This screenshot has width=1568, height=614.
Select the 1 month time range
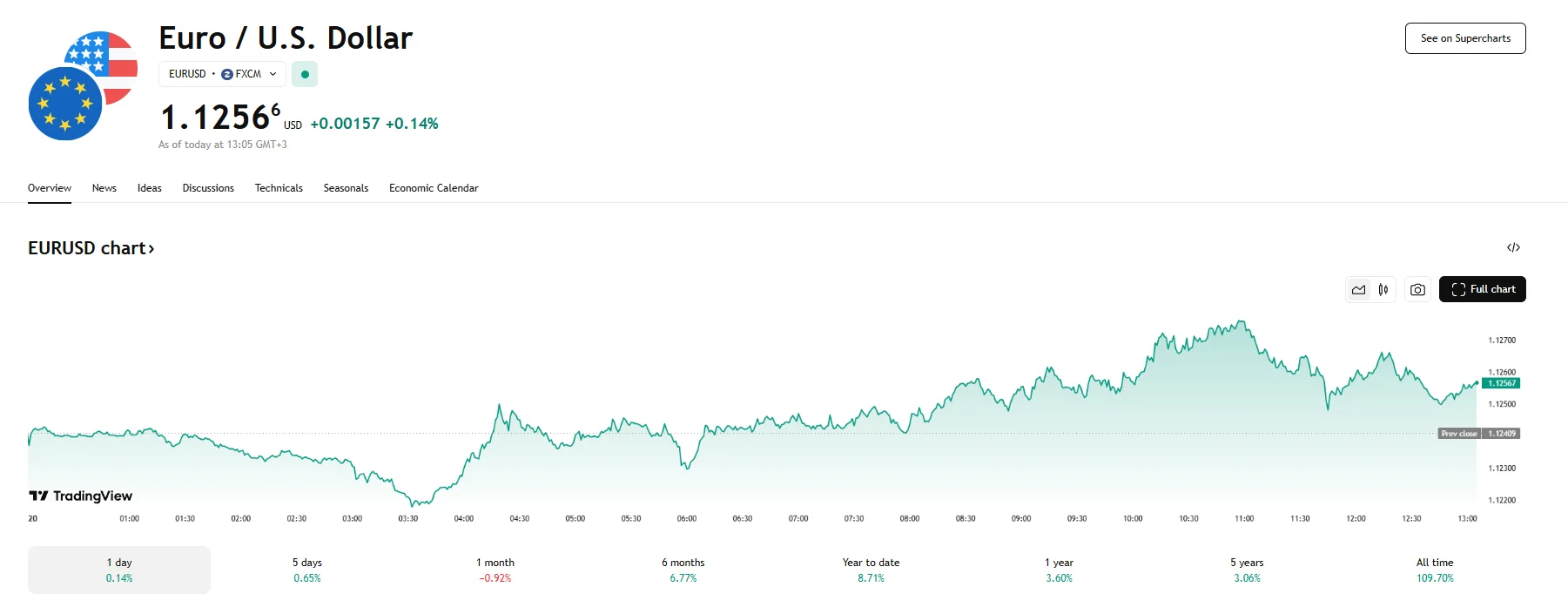pos(495,570)
